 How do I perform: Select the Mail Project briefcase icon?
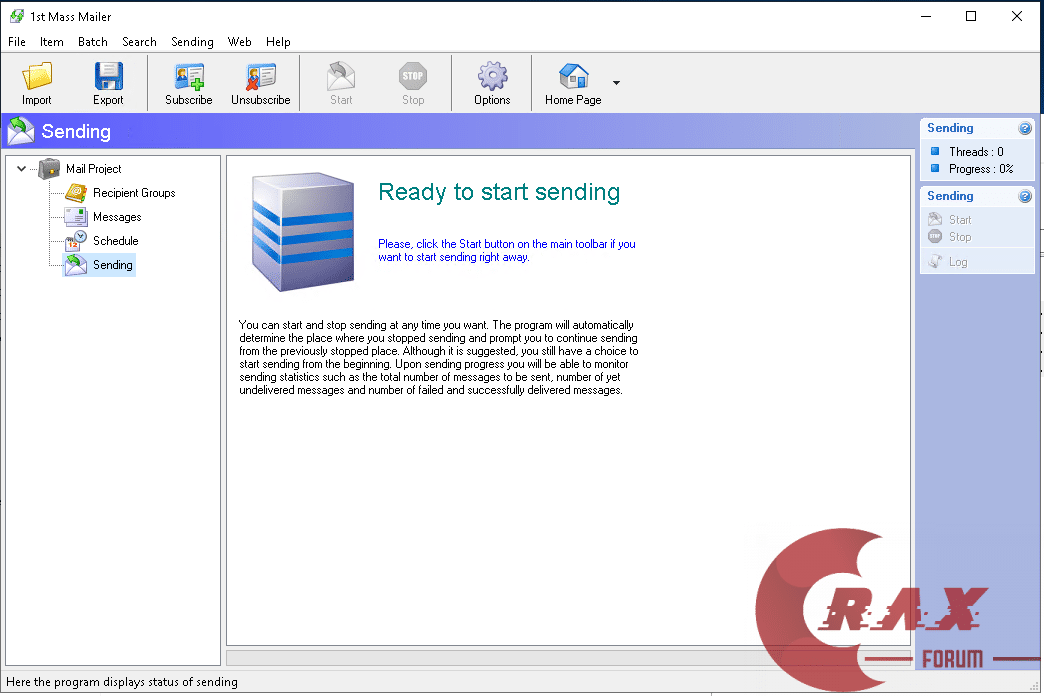point(49,169)
